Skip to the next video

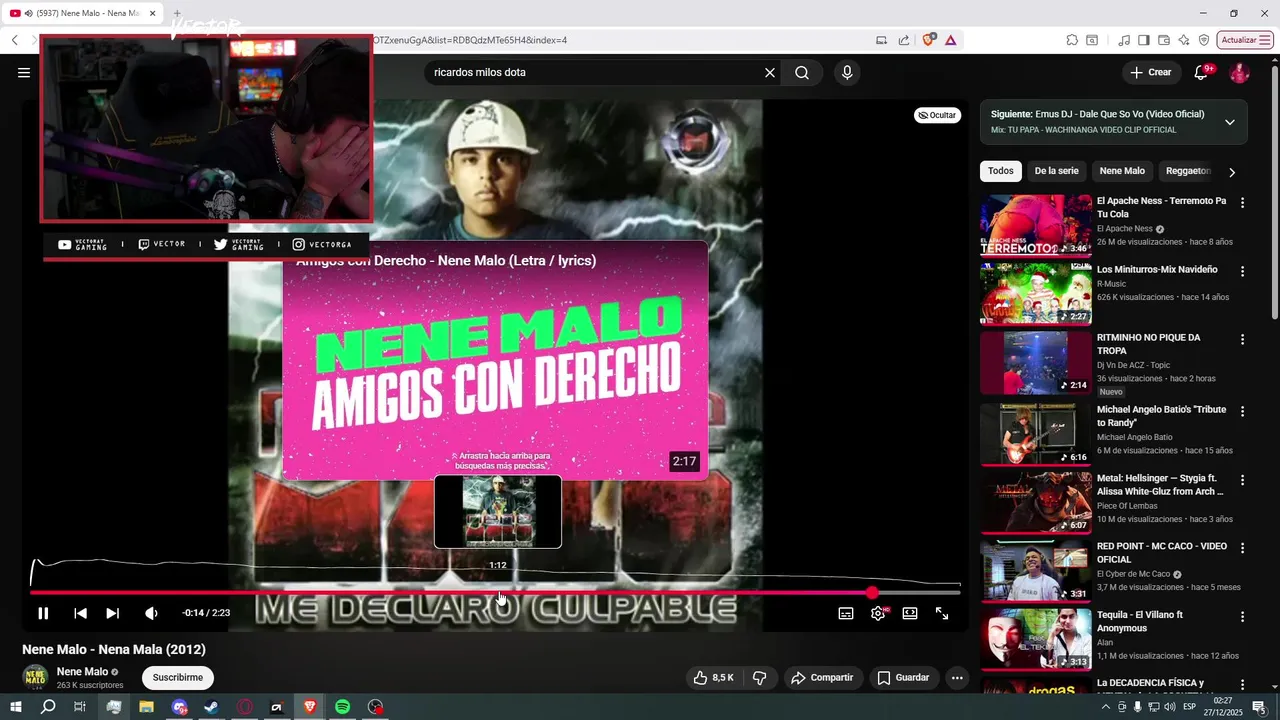click(112, 613)
